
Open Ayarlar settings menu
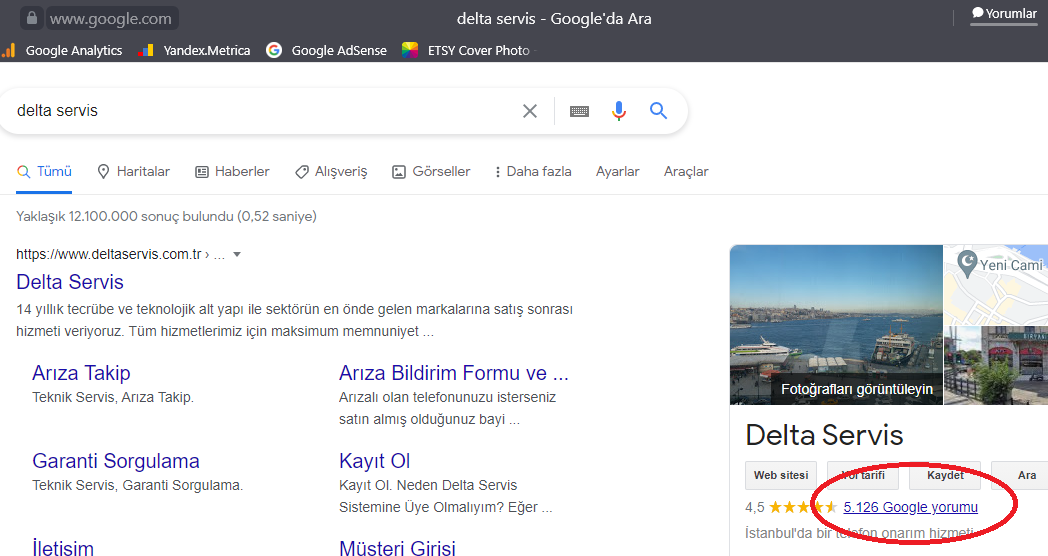(x=618, y=172)
